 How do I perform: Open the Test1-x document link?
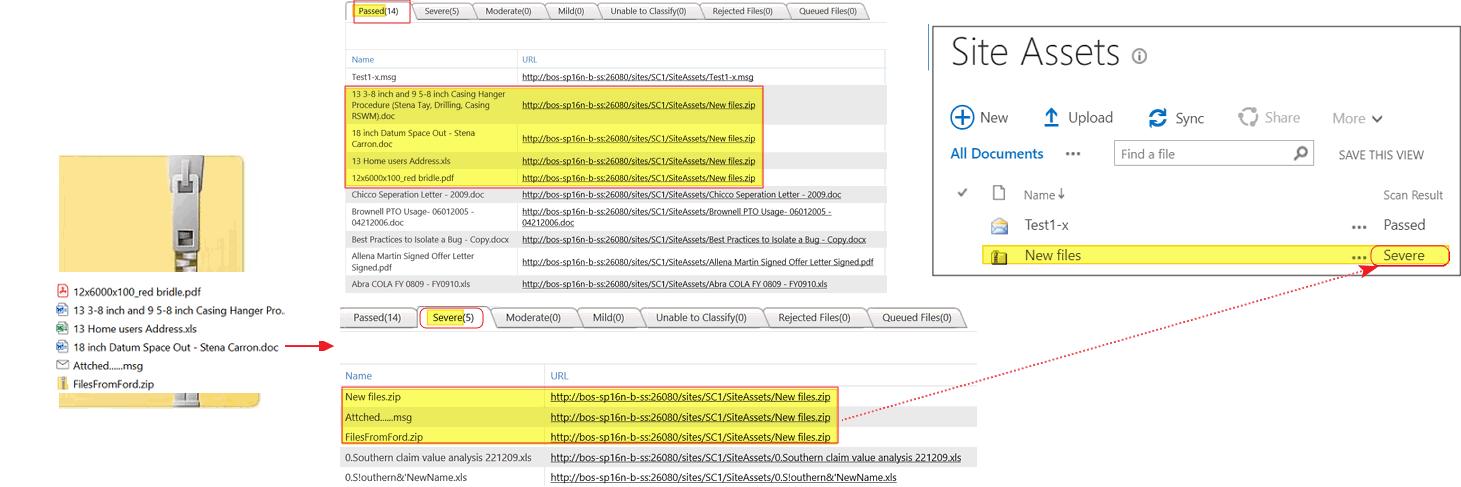1047,226
